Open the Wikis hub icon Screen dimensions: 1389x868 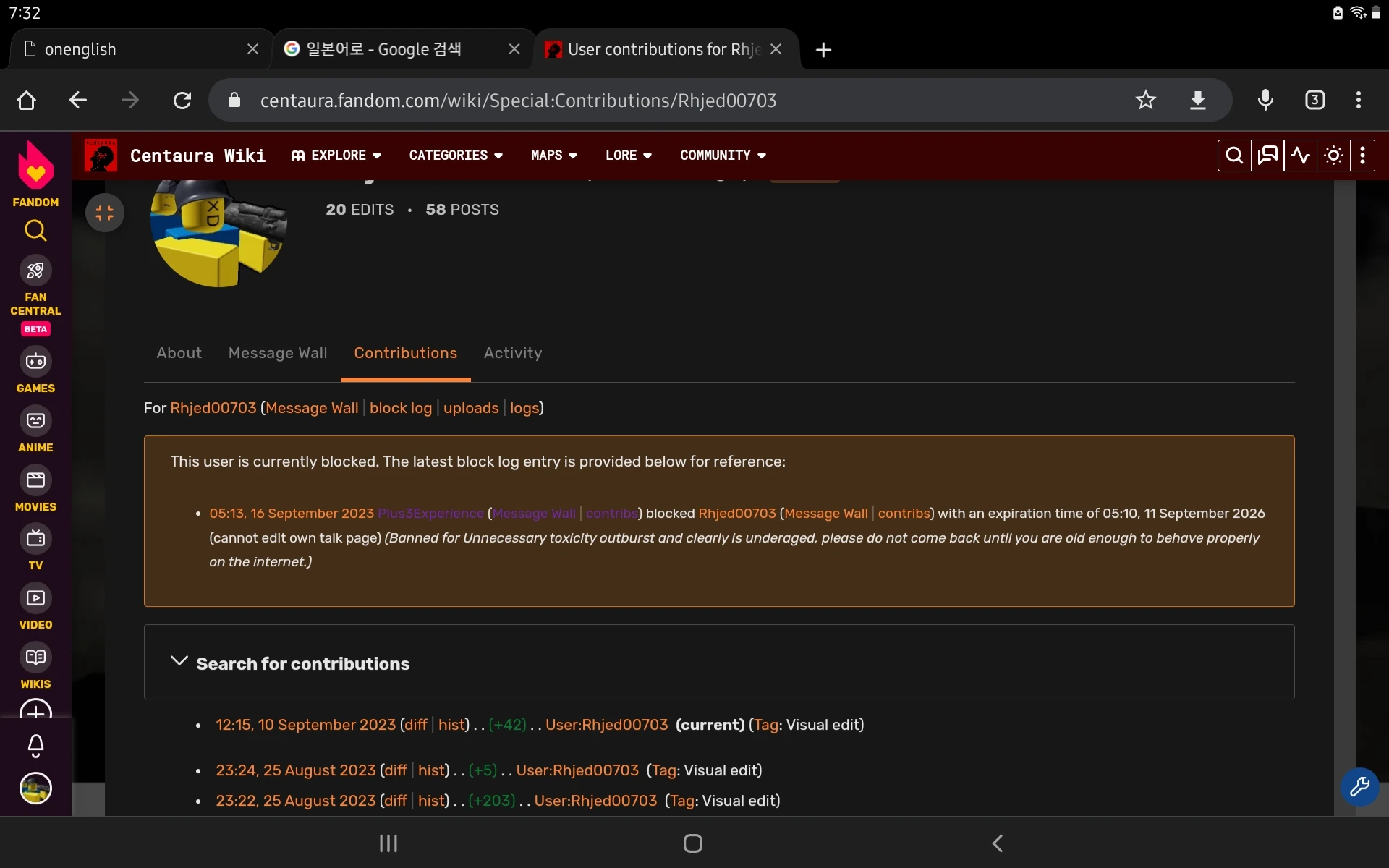[35, 658]
